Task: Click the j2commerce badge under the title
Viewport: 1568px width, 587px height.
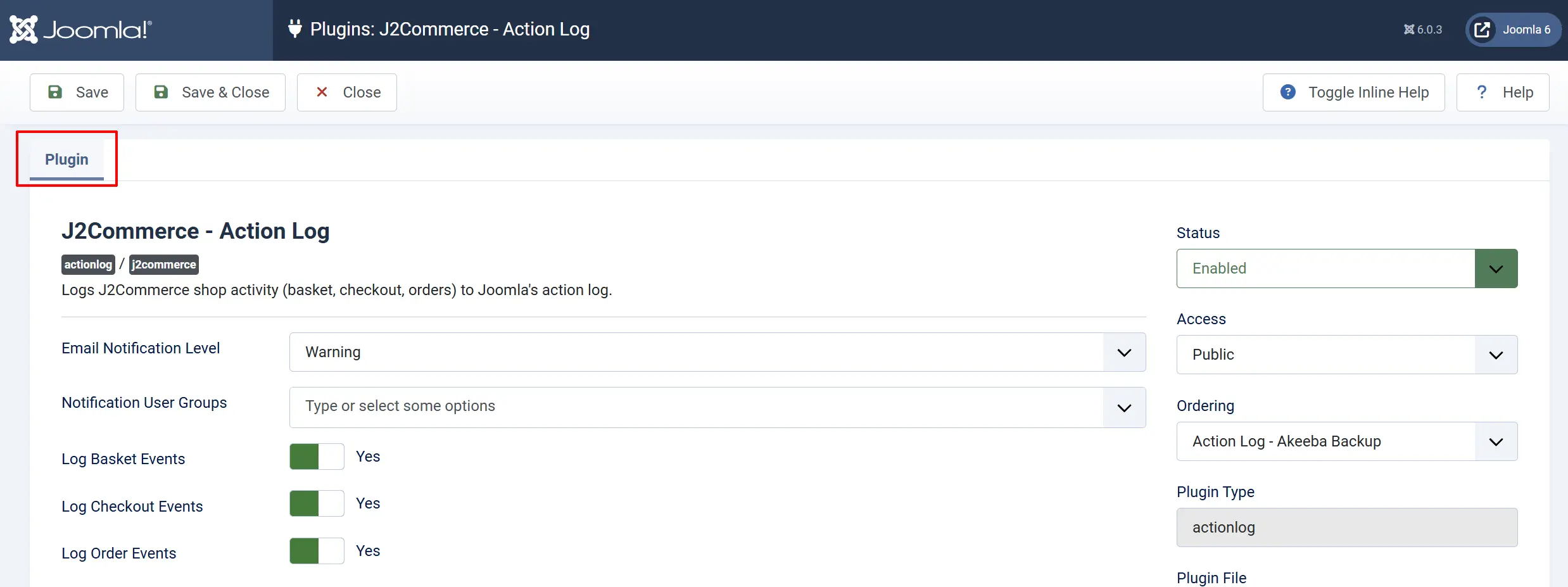Action: click(164, 265)
